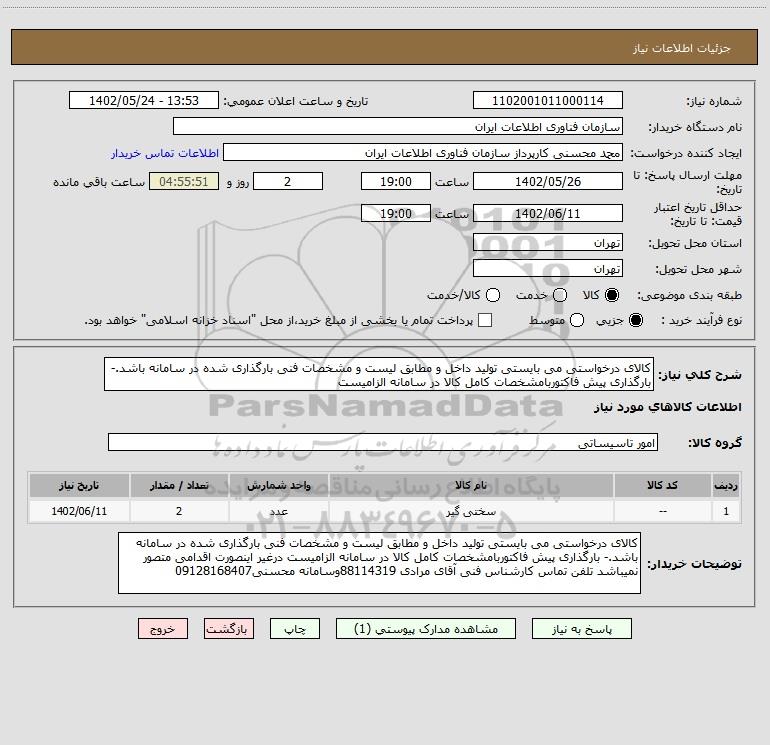Click the تعداد / مقدار column header
This screenshot has width=770, height=745.
click(179, 486)
